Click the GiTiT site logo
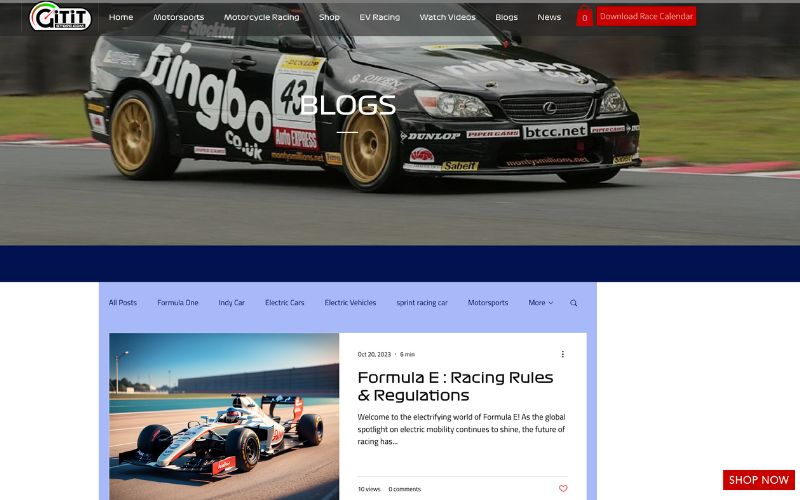This screenshot has width=800, height=500. pyautogui.click(x=60, y=16)
